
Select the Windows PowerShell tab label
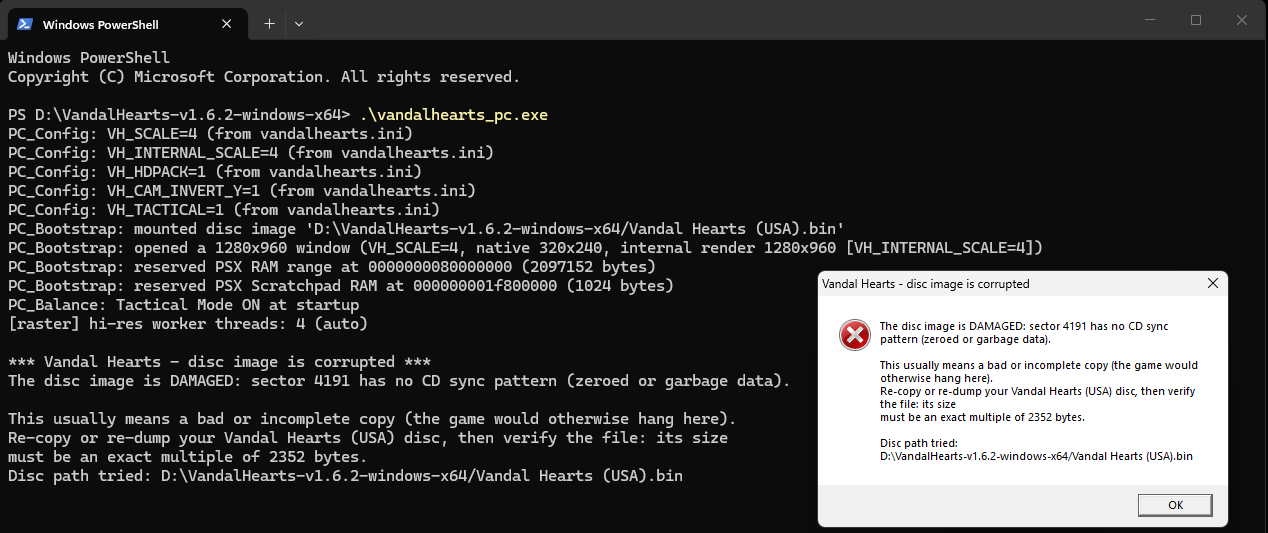pos(100,24)
